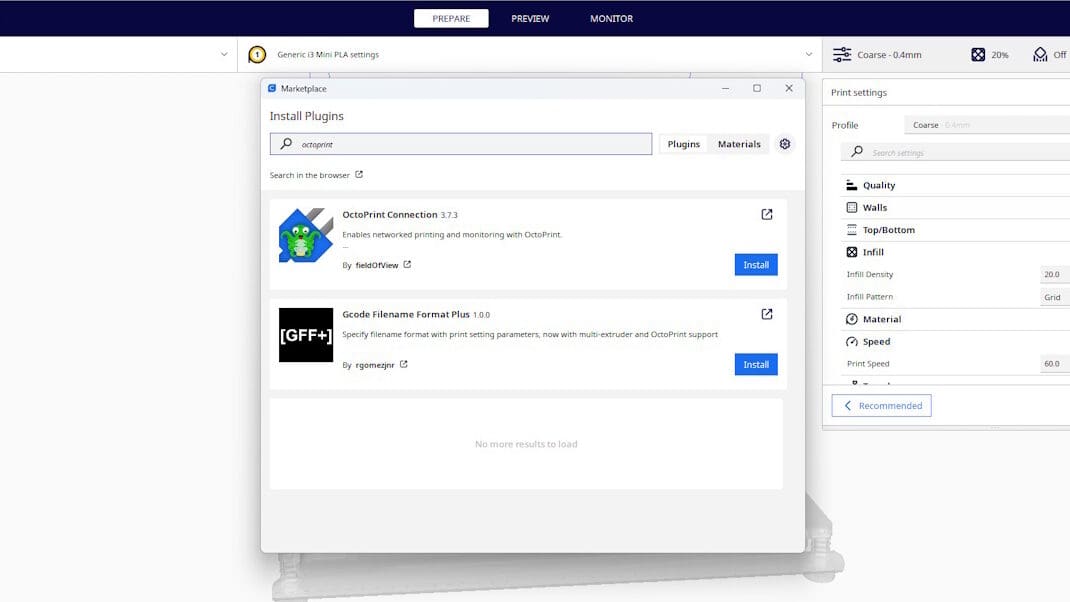Screen dimensions: 1070x602
Task: Click the 'Infill Pattern' setting label
Action: tap(869, 297)
